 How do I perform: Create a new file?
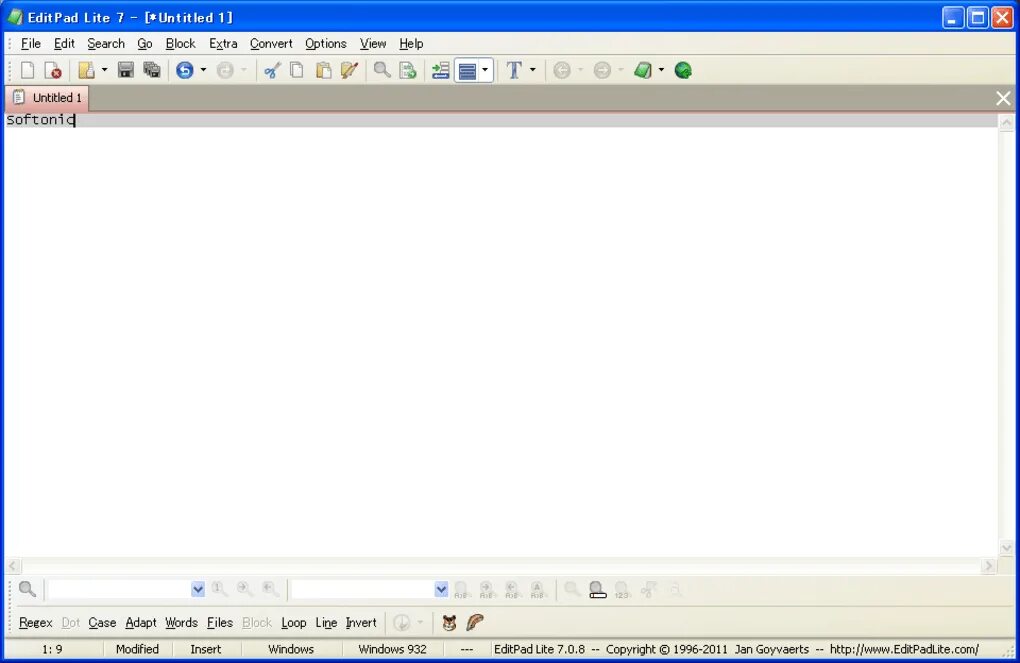click(x=27, y=69)
